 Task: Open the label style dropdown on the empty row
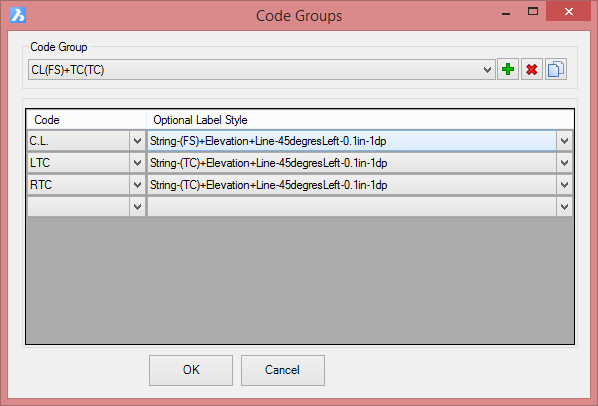coord(564,207)
